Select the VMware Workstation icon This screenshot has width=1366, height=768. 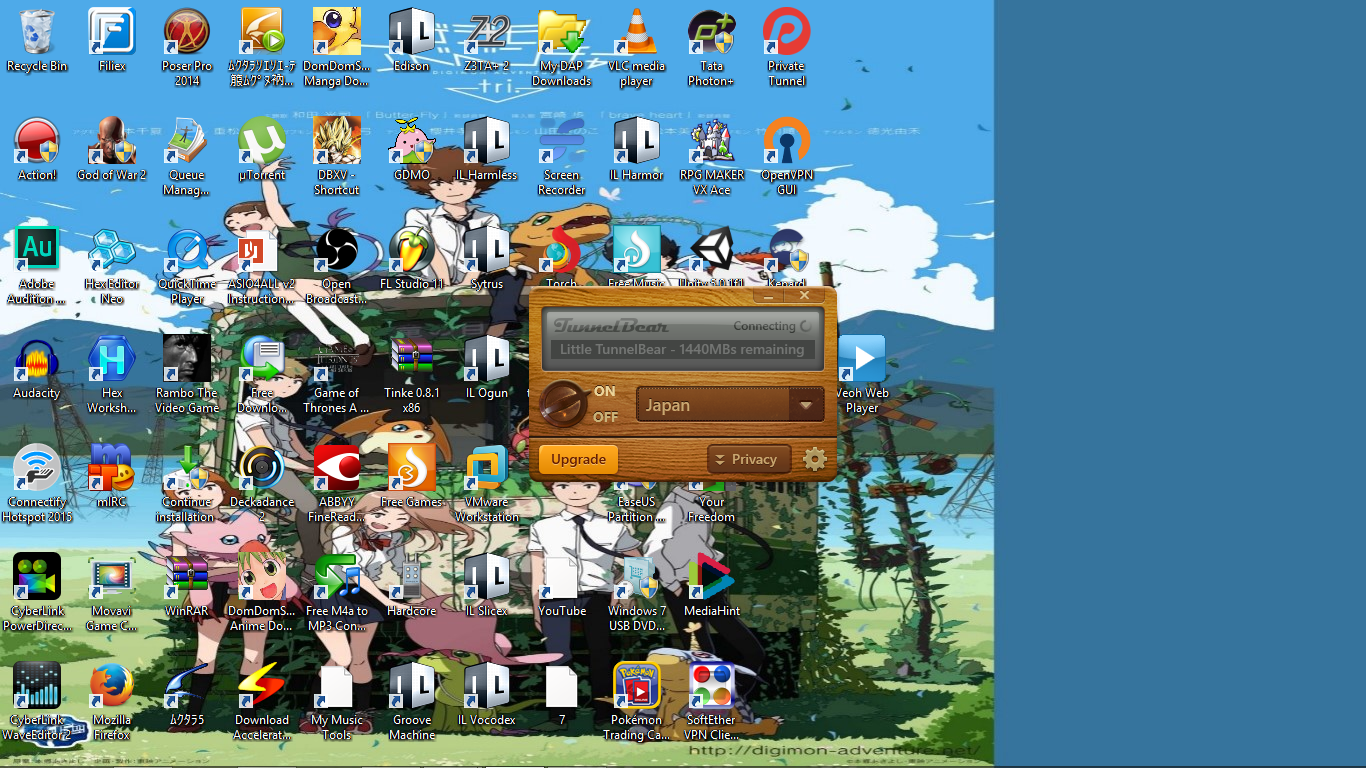487,484
